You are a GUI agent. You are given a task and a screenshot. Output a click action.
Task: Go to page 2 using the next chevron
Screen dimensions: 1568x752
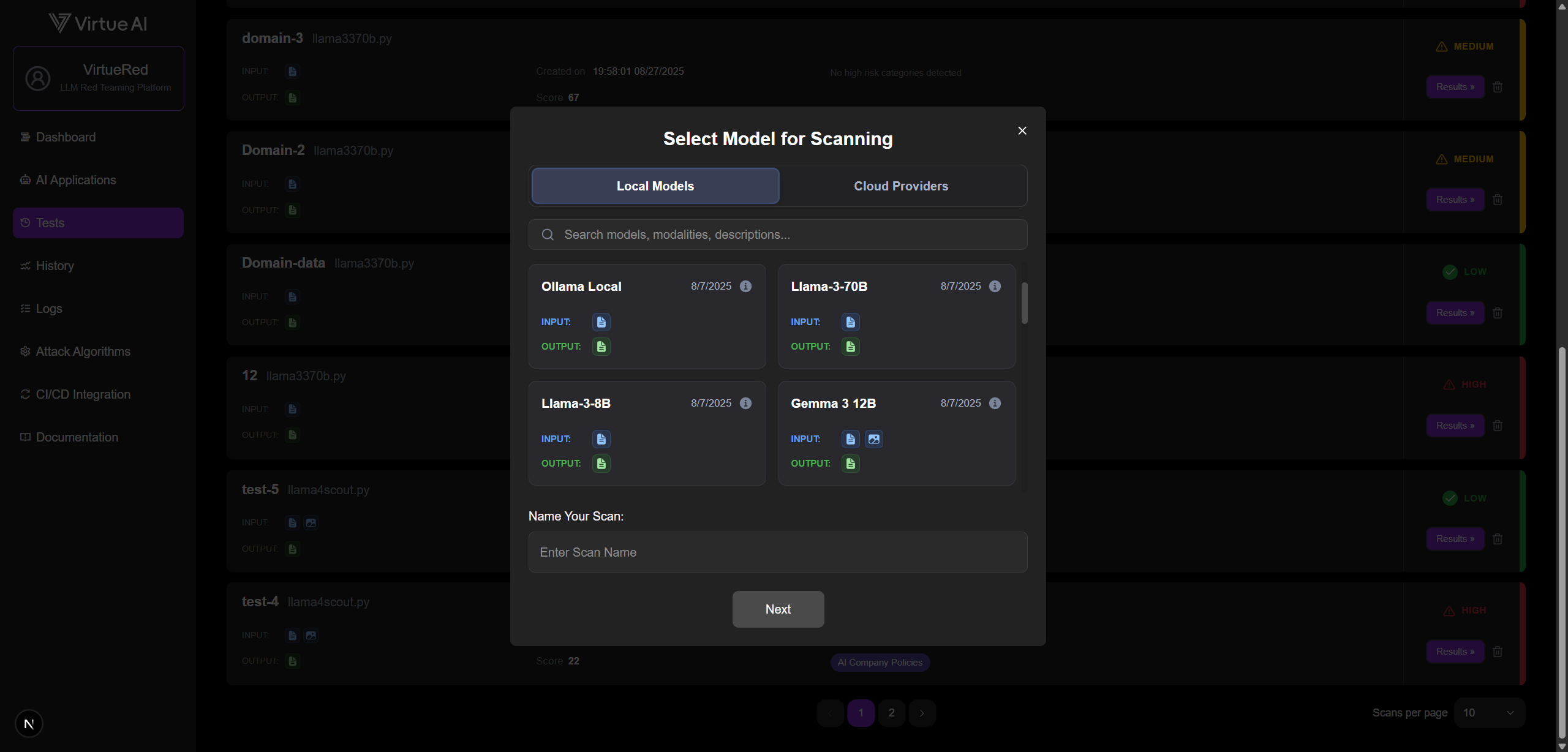coord(922,712)
